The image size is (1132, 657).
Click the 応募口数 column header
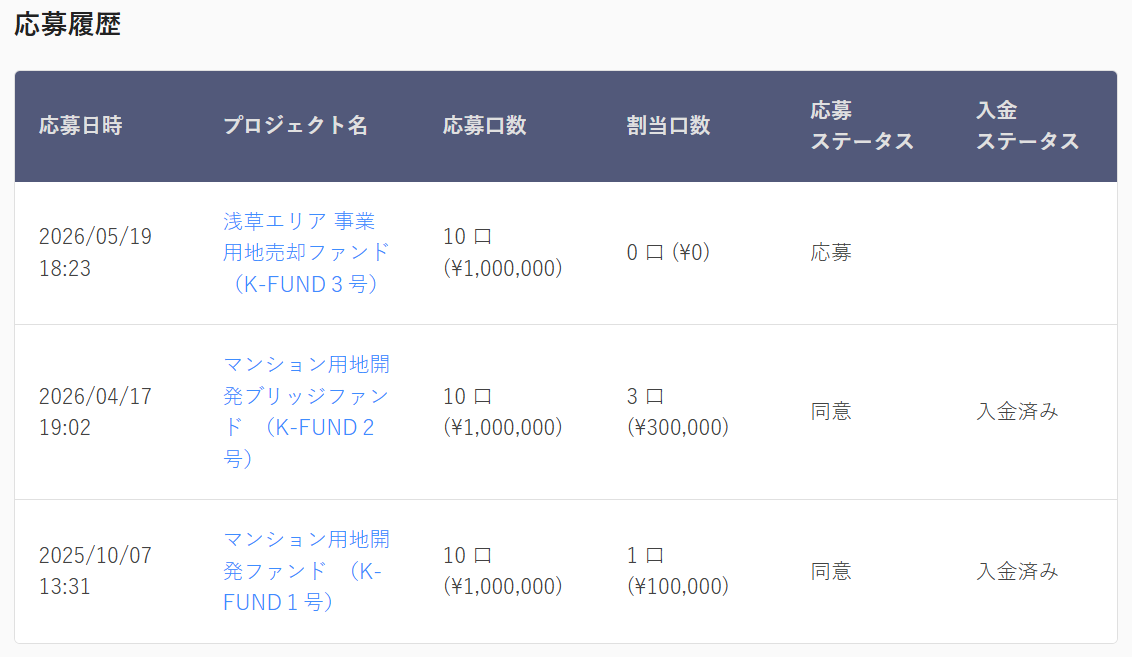click(484, 126)
